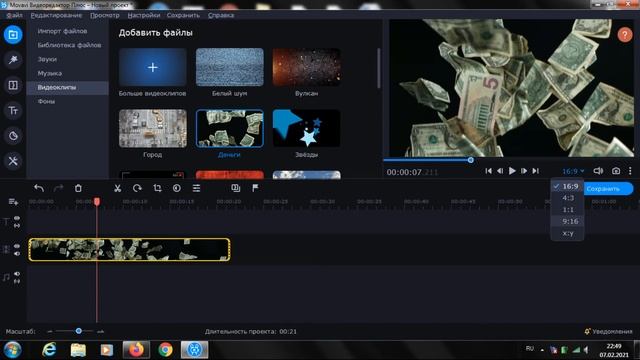The image size is (640, 360).
Task: Select the Город video clip
Action: coord(153,128)
